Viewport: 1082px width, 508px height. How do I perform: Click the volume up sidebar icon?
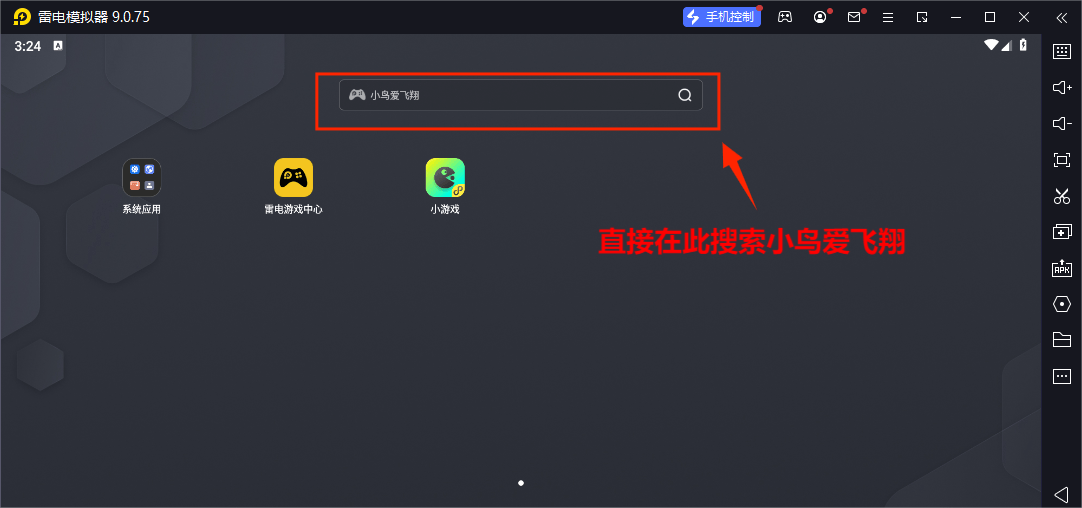click(1062, 88)
